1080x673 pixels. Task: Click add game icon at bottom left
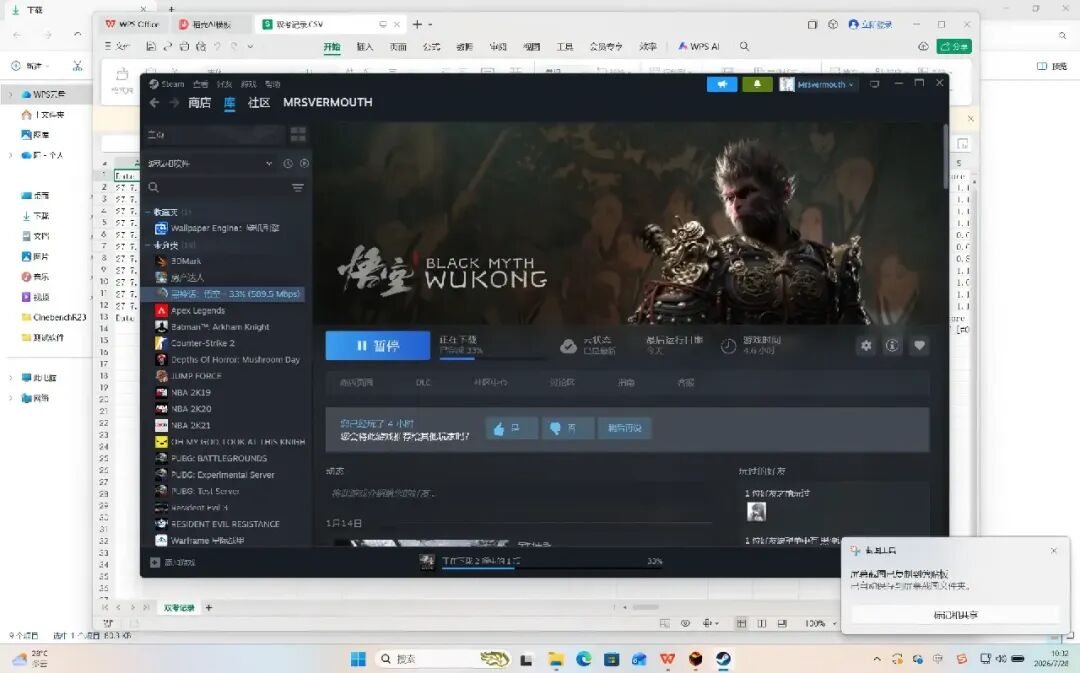pyautogui.click(x=155, y=562)
